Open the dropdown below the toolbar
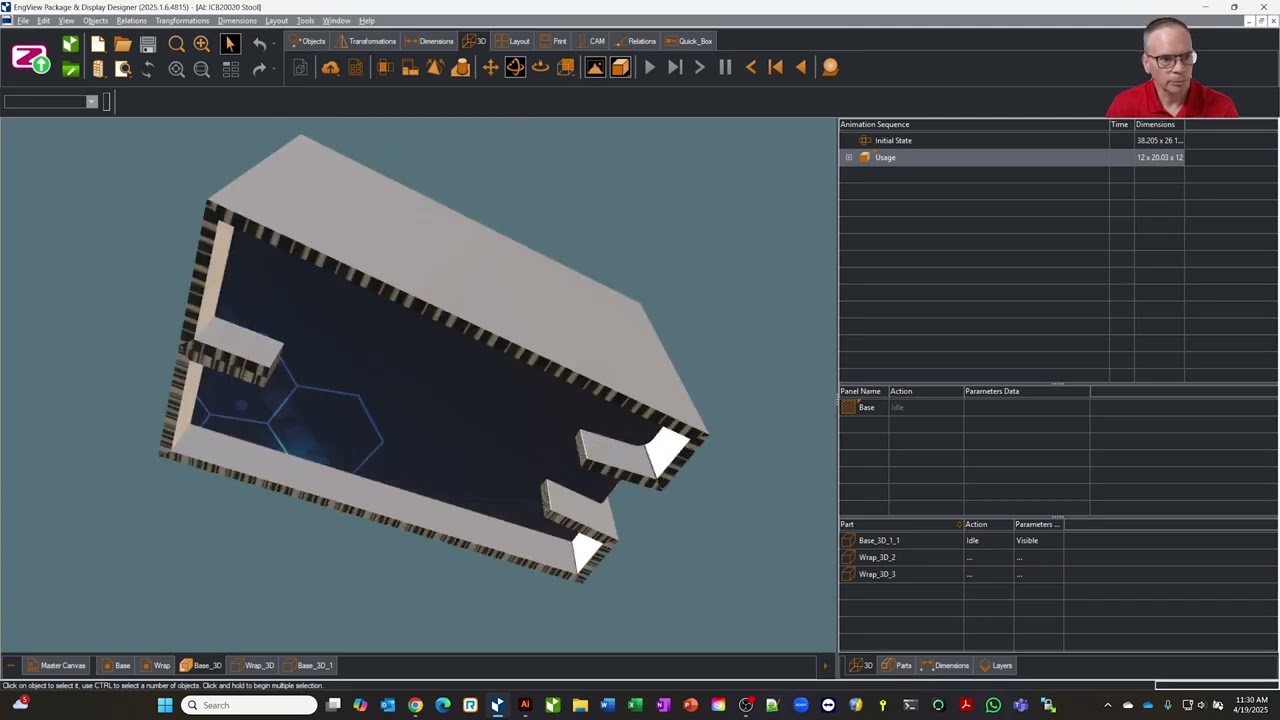The height and width of the screenshot is (720, 1280). 92,102
